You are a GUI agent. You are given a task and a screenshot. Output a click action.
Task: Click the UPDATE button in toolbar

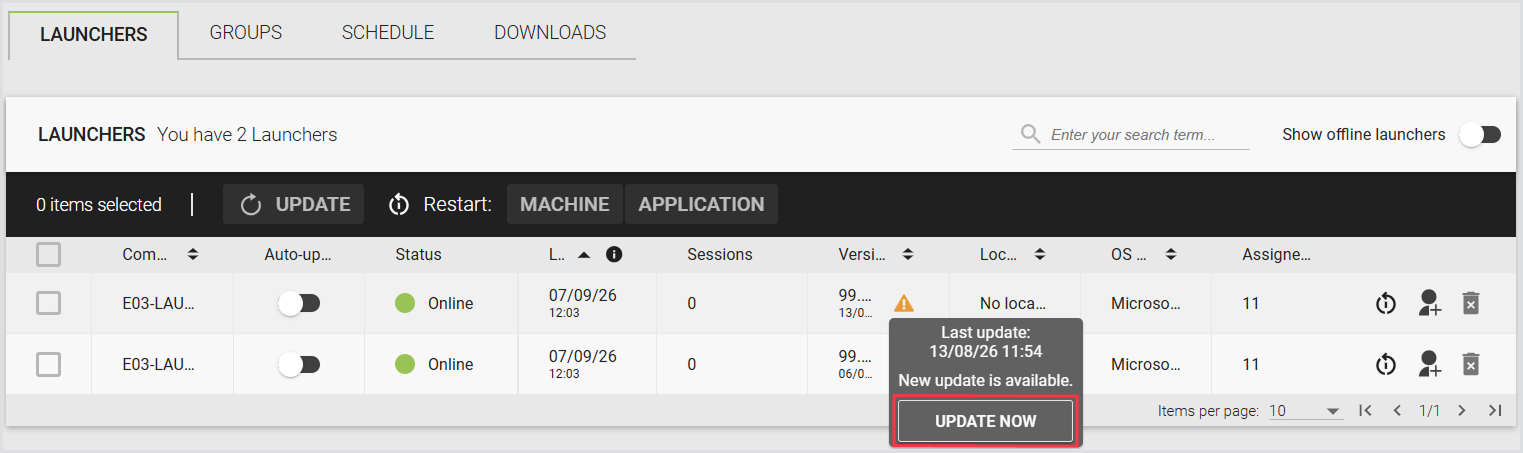point(294,204)
